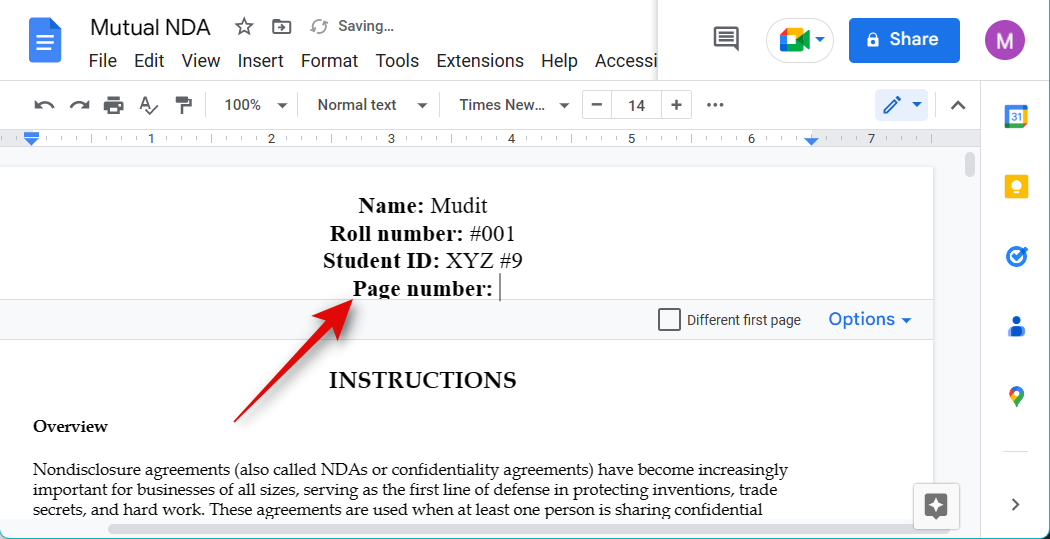This screenshot has height=539, width=1050.
Task: Select the Paint format roller icon
Action: [x=183, y=105]
